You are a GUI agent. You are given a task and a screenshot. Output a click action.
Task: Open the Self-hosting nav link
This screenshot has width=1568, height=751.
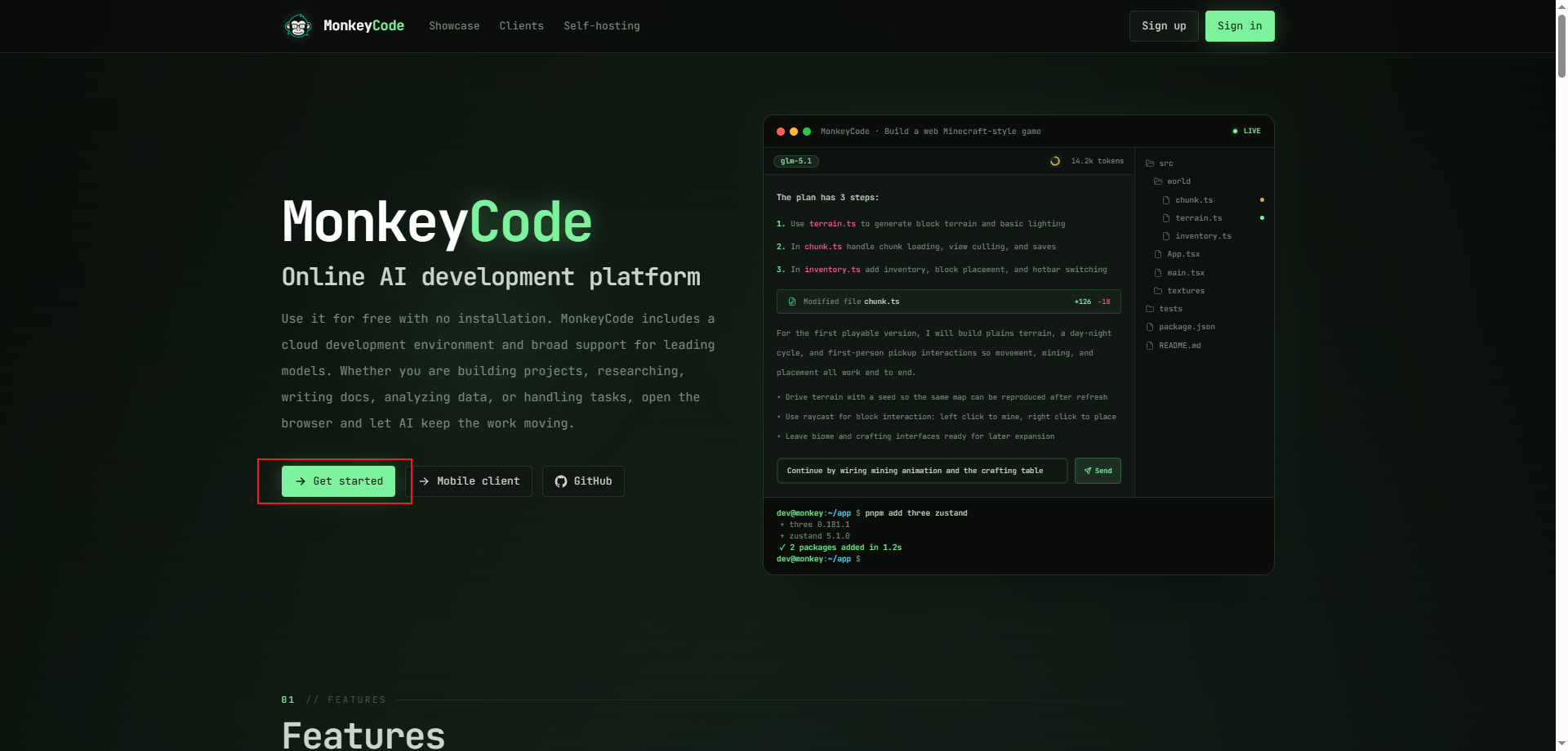click(x=602, y=26)
